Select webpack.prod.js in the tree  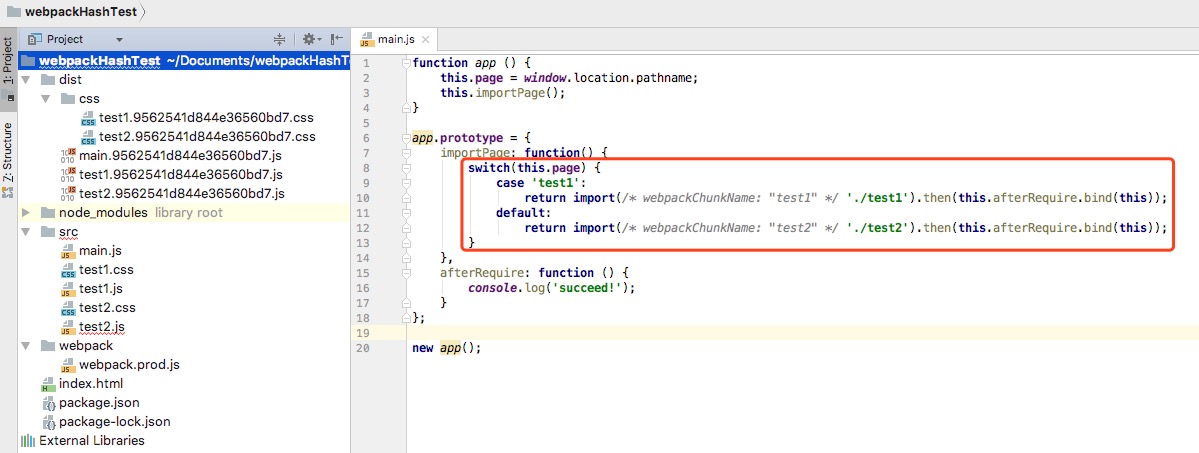pos(129,365)
